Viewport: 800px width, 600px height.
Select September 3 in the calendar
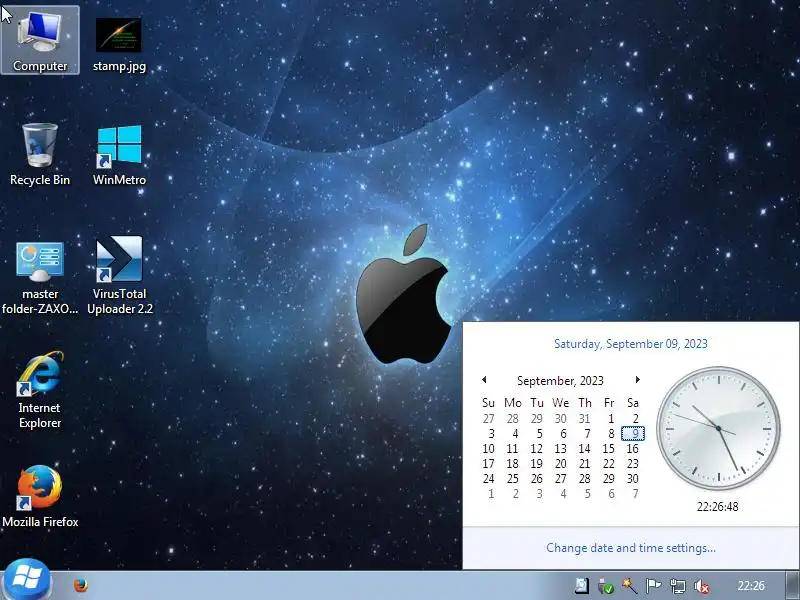pyautogui.click(x=491, y=434)
